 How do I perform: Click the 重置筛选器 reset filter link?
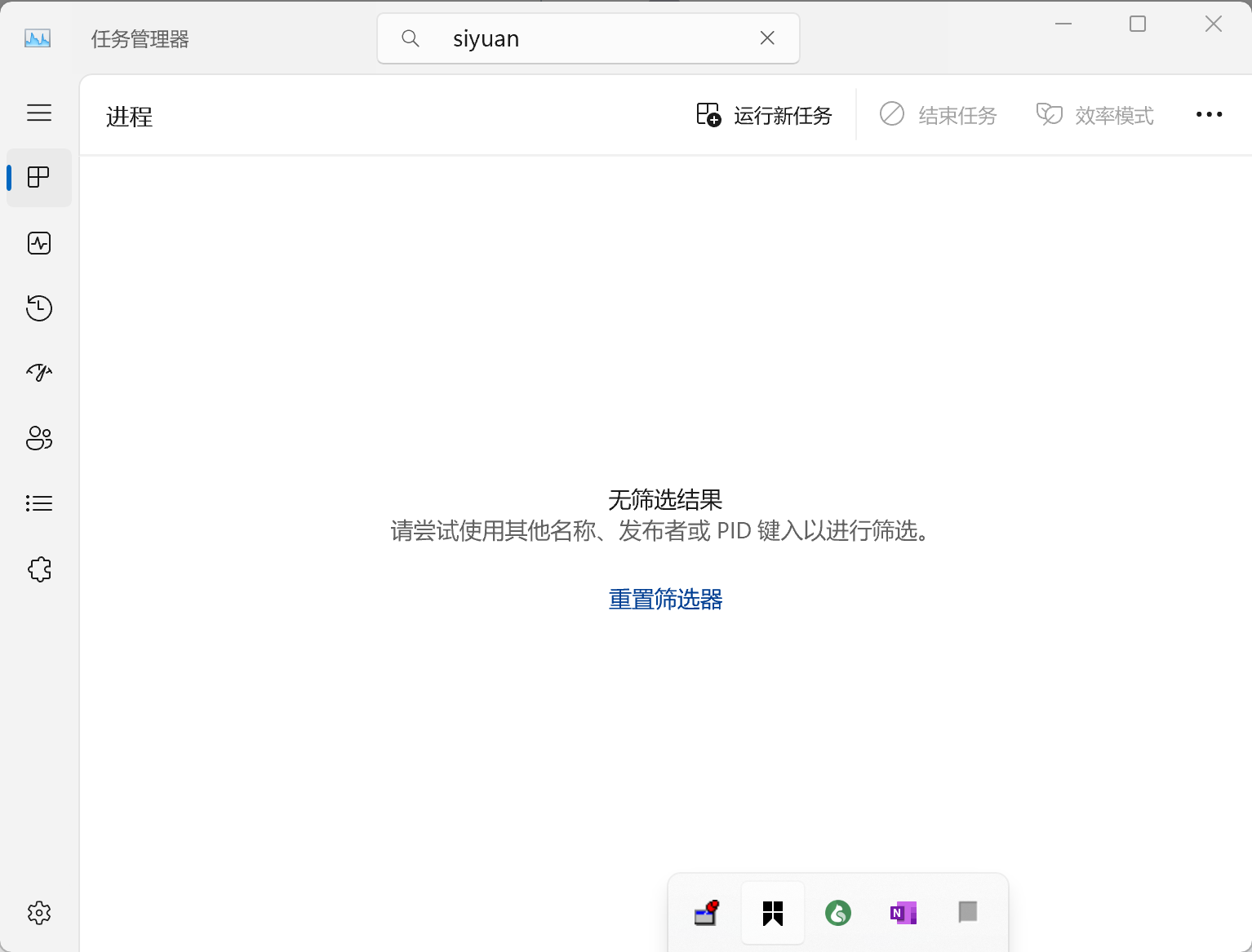tap(665, 600)
